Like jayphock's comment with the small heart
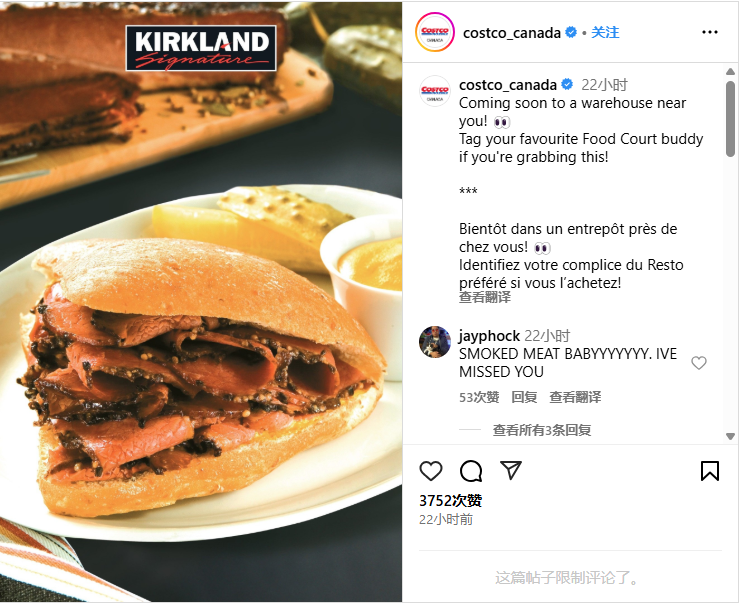Screen dimensions: 739x605 coord(698,363)
